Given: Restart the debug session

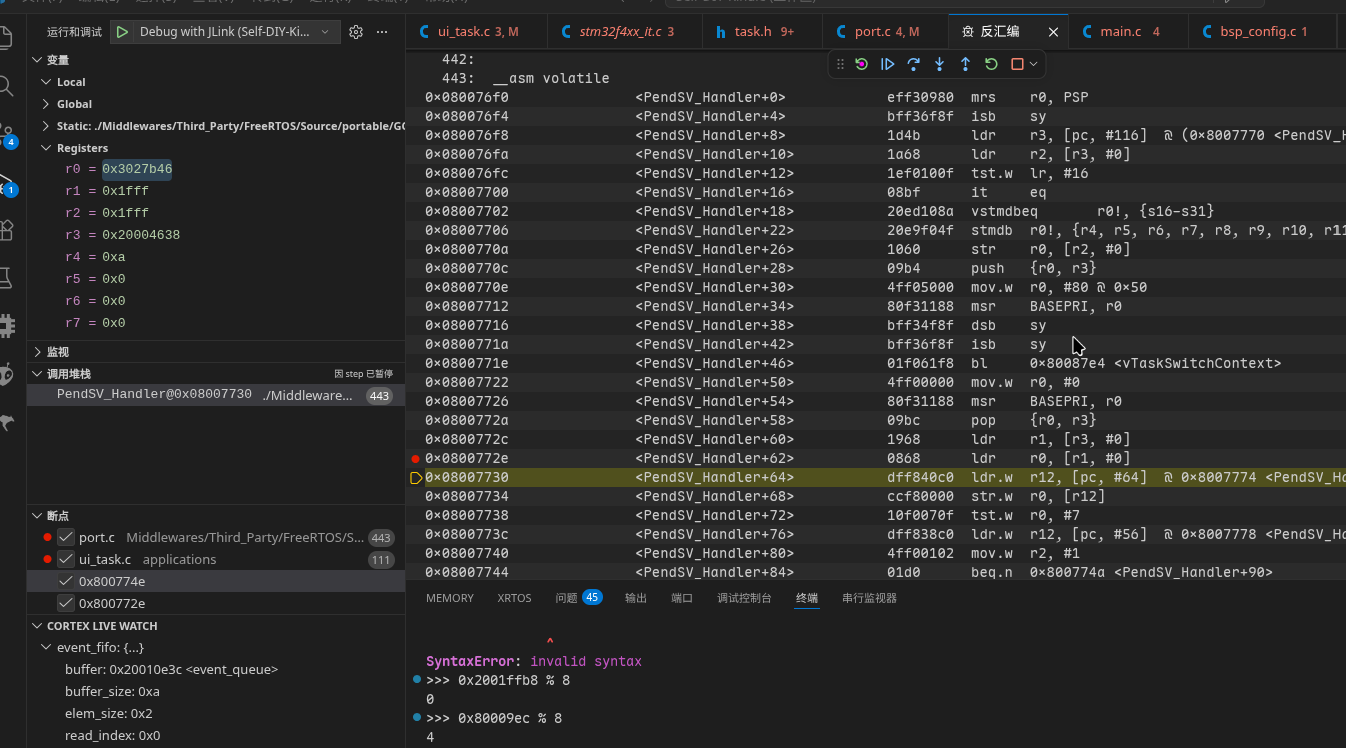Looking at the screenshot, I should (x=991, y=64).
